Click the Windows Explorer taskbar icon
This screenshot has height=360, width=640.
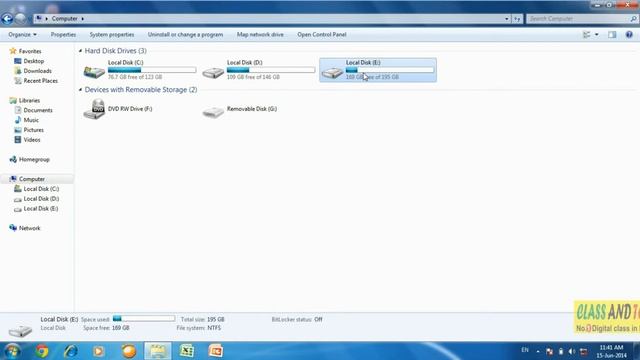(x=158, y=351)
